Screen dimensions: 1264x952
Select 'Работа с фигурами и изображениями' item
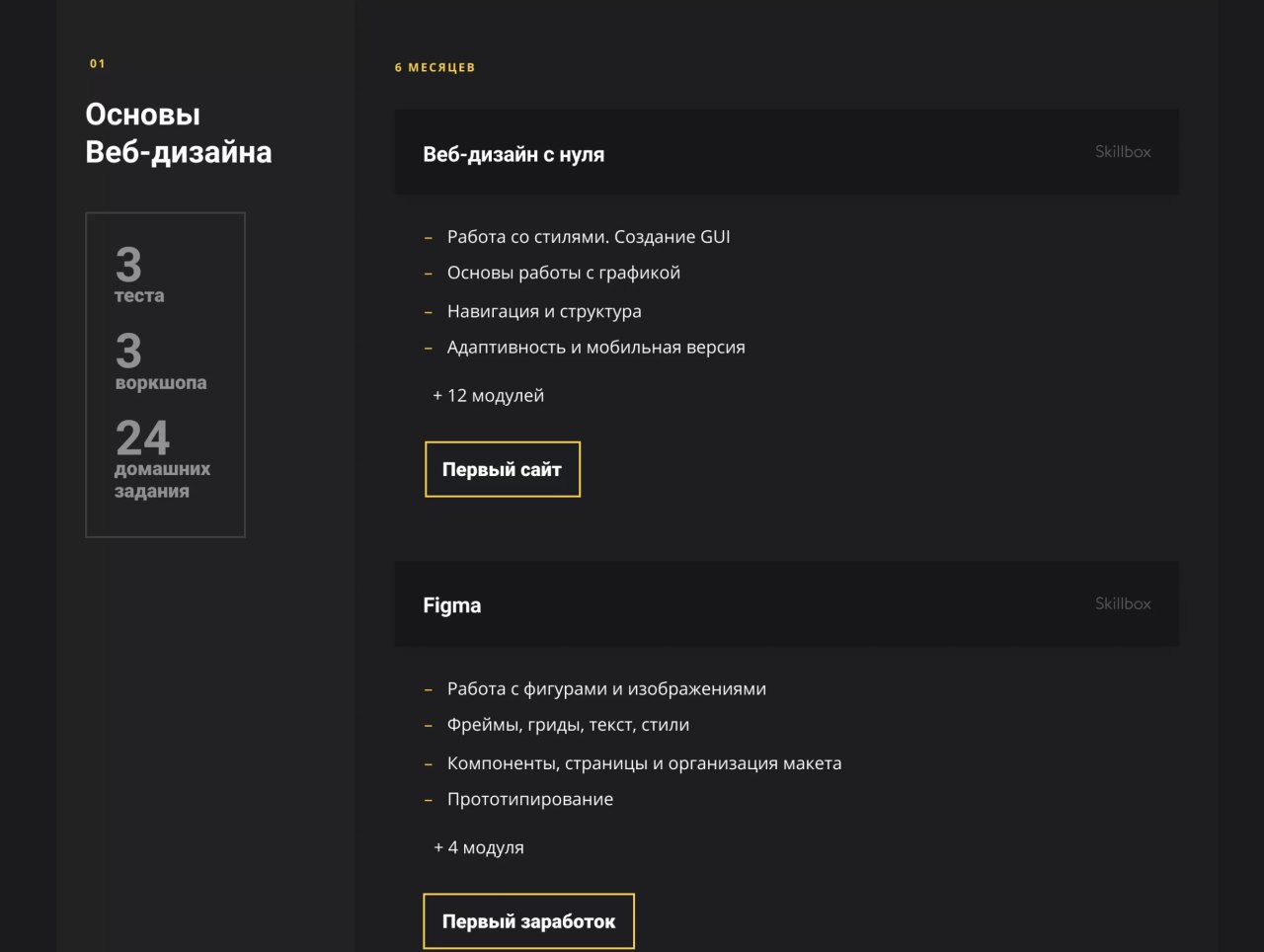coord(606,689)
